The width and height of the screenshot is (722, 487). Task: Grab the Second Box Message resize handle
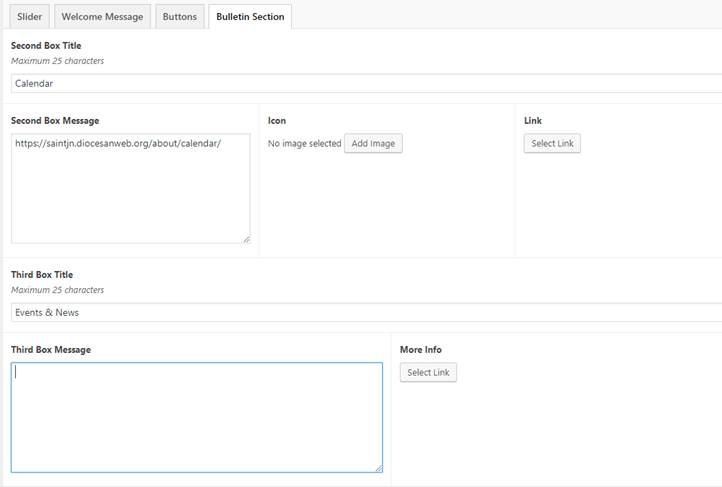point(246,239)
